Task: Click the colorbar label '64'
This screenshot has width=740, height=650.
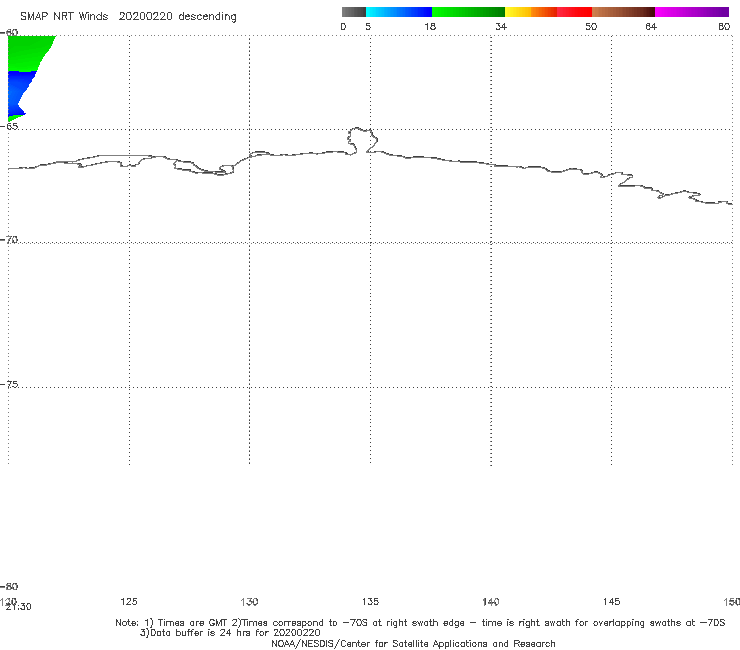Action: point(651,26)
